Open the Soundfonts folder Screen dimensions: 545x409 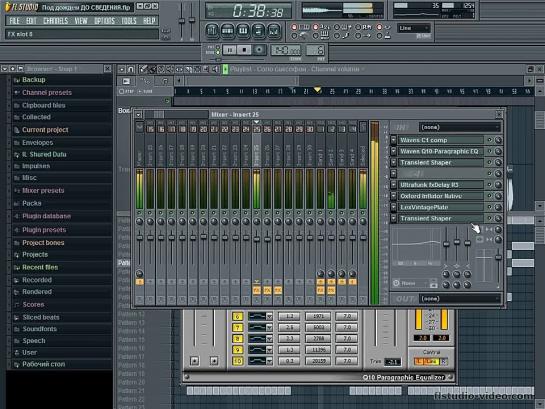(39, 329)
